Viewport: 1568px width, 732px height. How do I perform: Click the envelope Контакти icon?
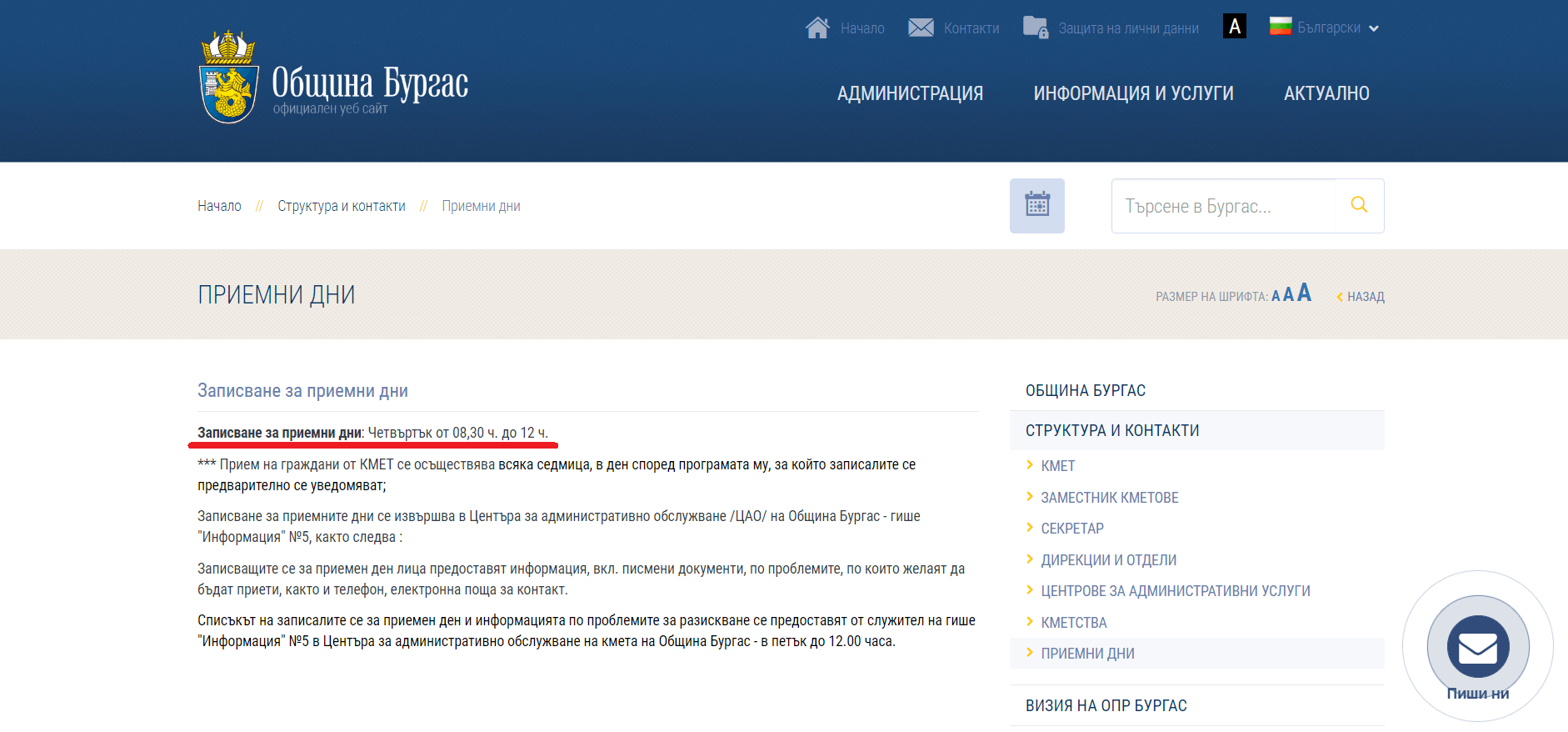coord(921,28)
